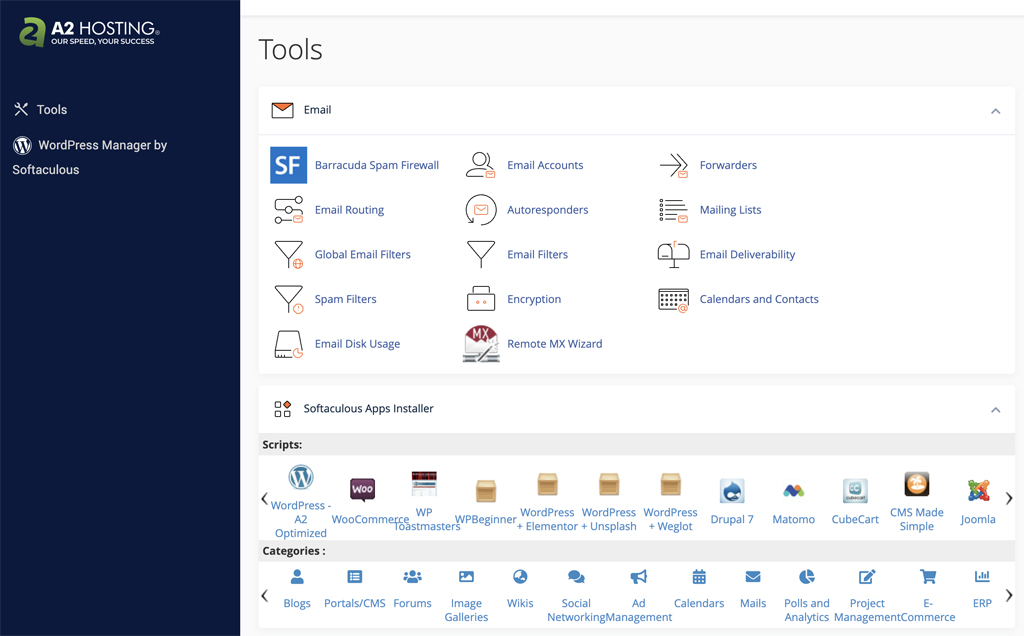Screen dimensions: 1024x636
Task: Open the Global Email Filters link
Action: point(362,255)
